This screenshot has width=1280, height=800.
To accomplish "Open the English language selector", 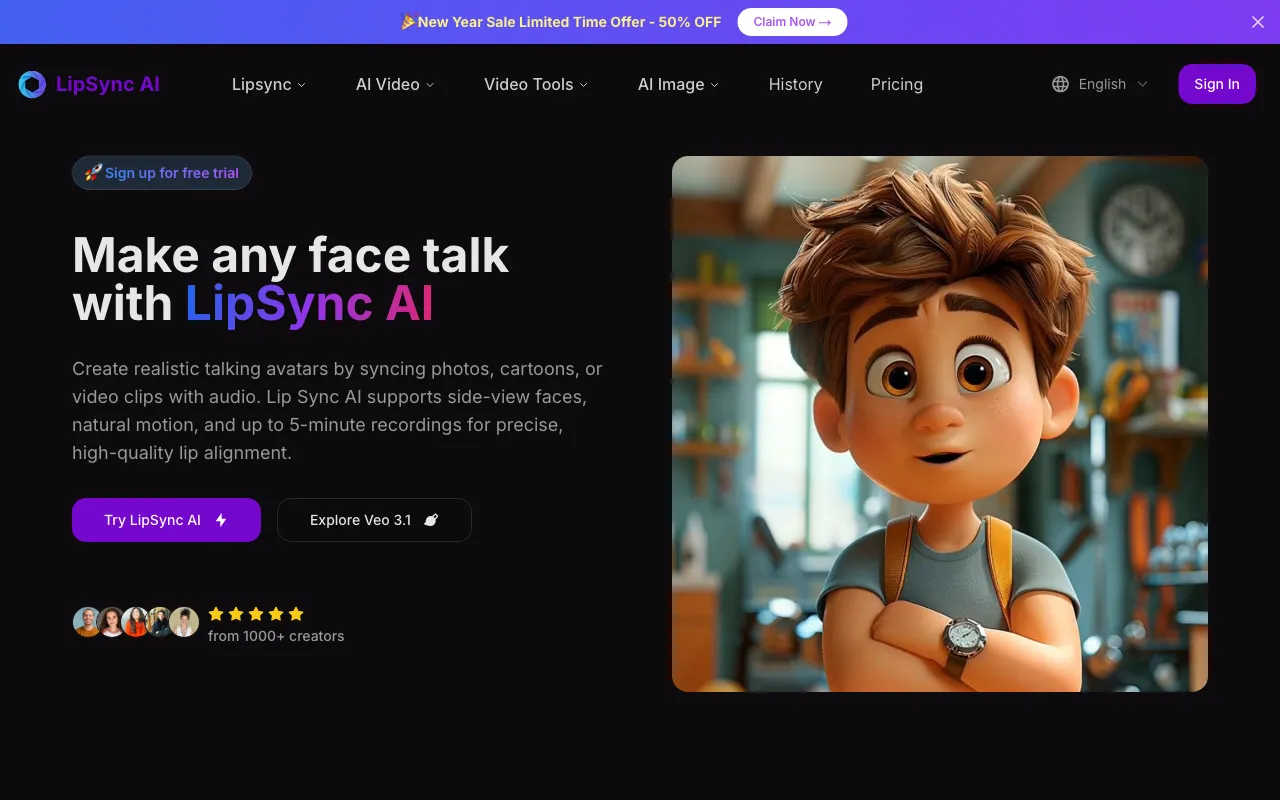I will pyautogui.click(x=1100, y=84).
